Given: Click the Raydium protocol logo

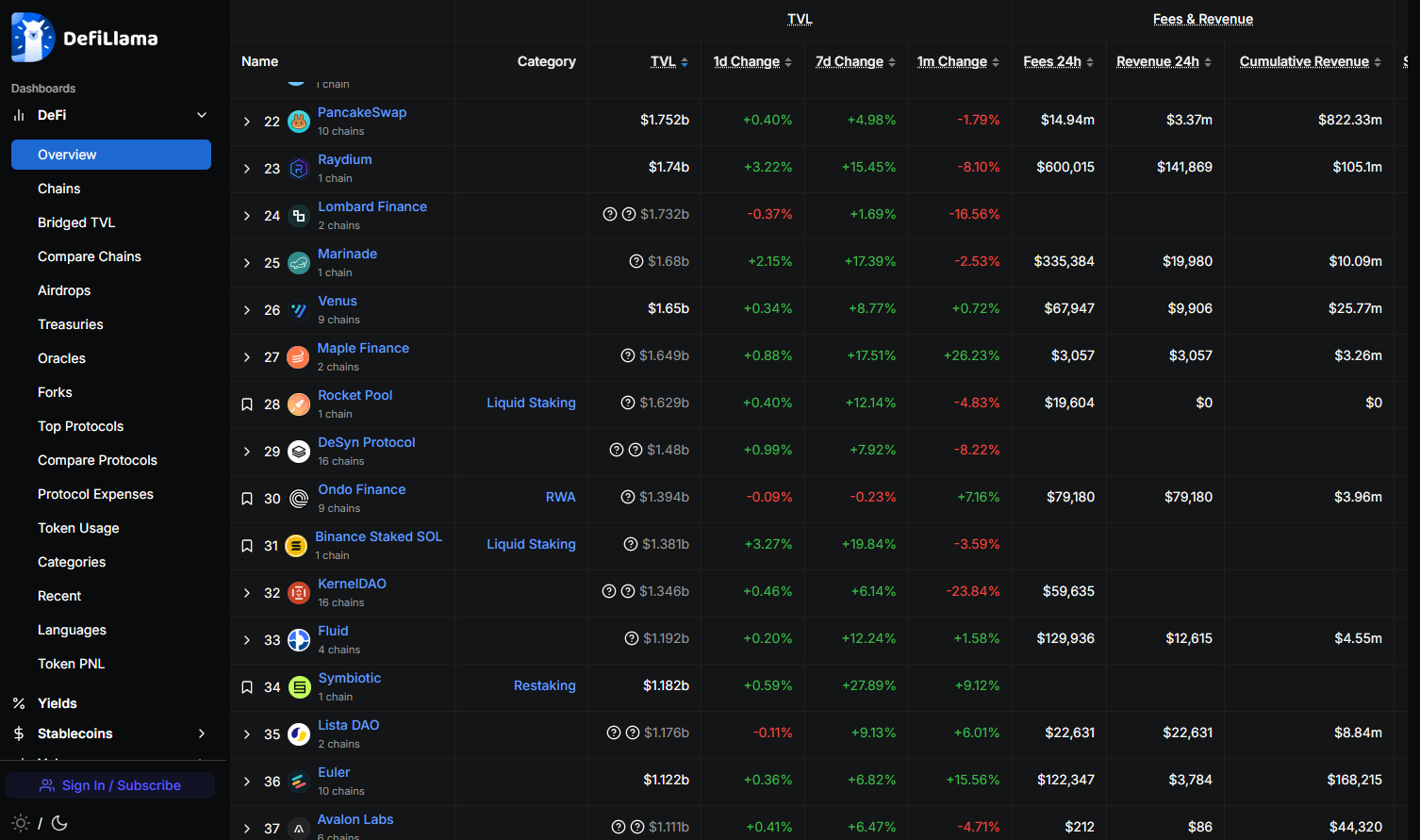Looking at the screenshot, I should (299, 169).
